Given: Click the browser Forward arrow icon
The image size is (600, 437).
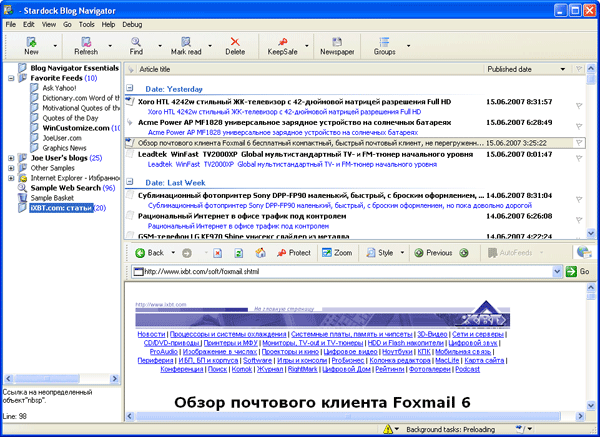Looking at the screenshot, I should coord(187,253).
